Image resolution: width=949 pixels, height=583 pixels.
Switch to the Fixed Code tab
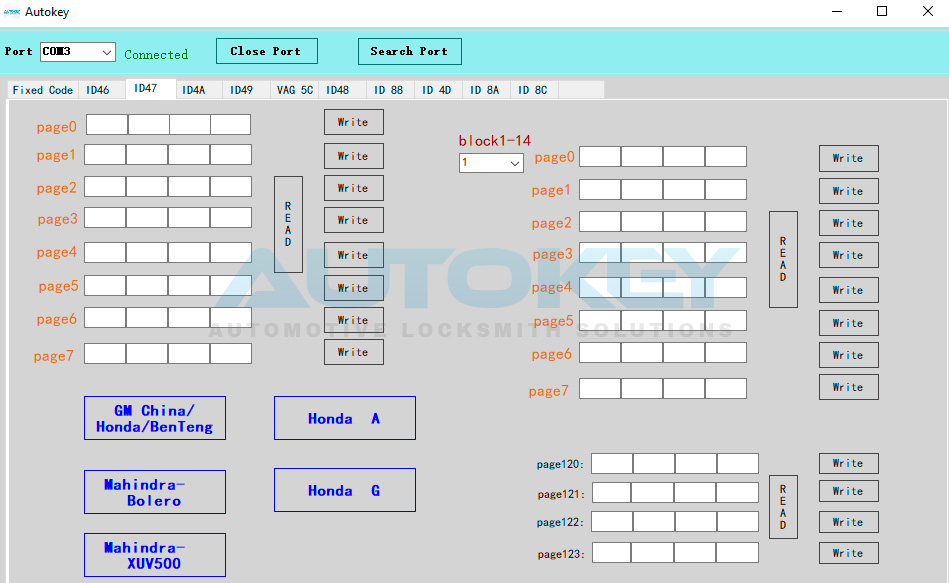click(42, 90)
